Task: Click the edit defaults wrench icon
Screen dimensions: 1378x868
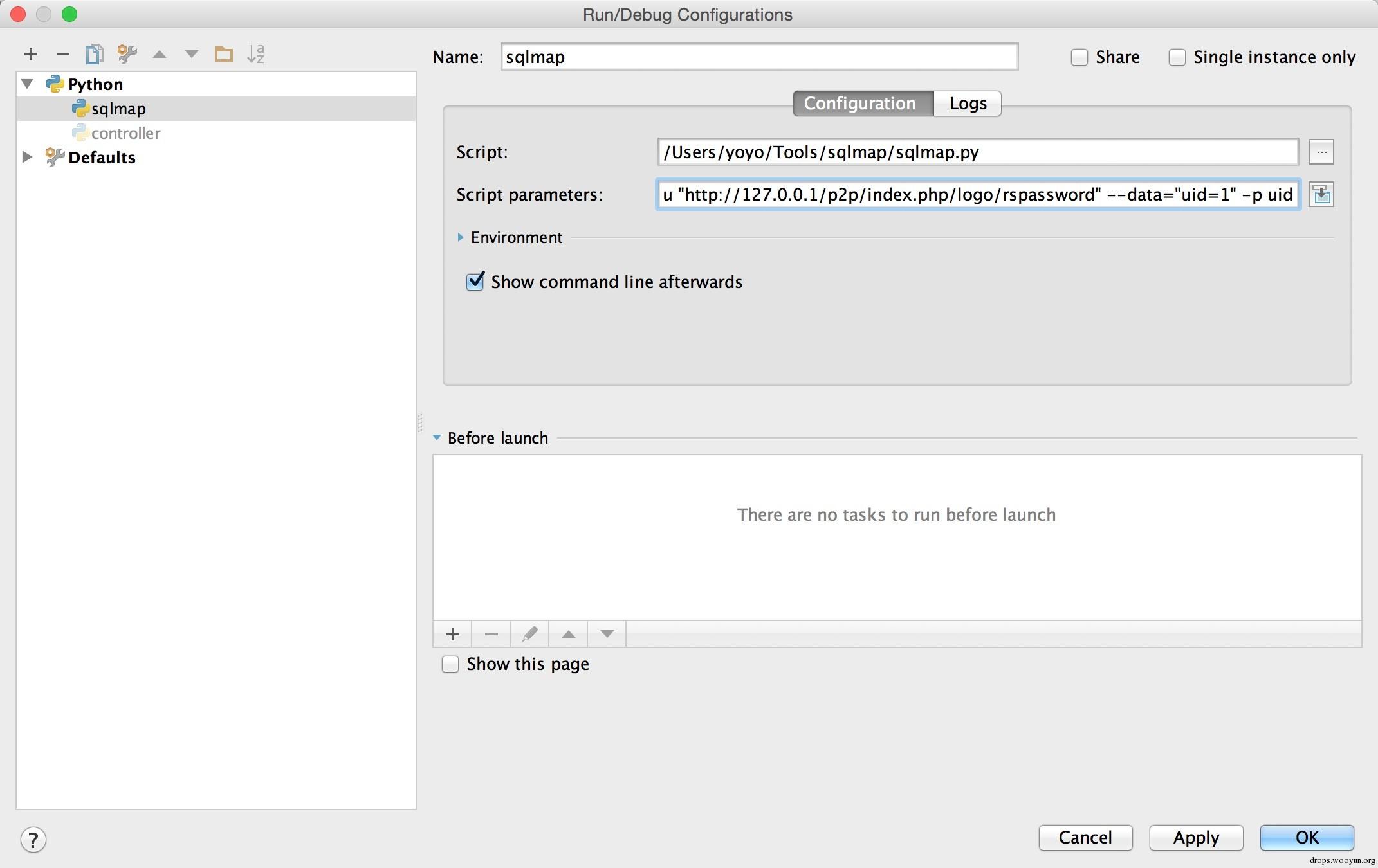Action: point(127,55)
